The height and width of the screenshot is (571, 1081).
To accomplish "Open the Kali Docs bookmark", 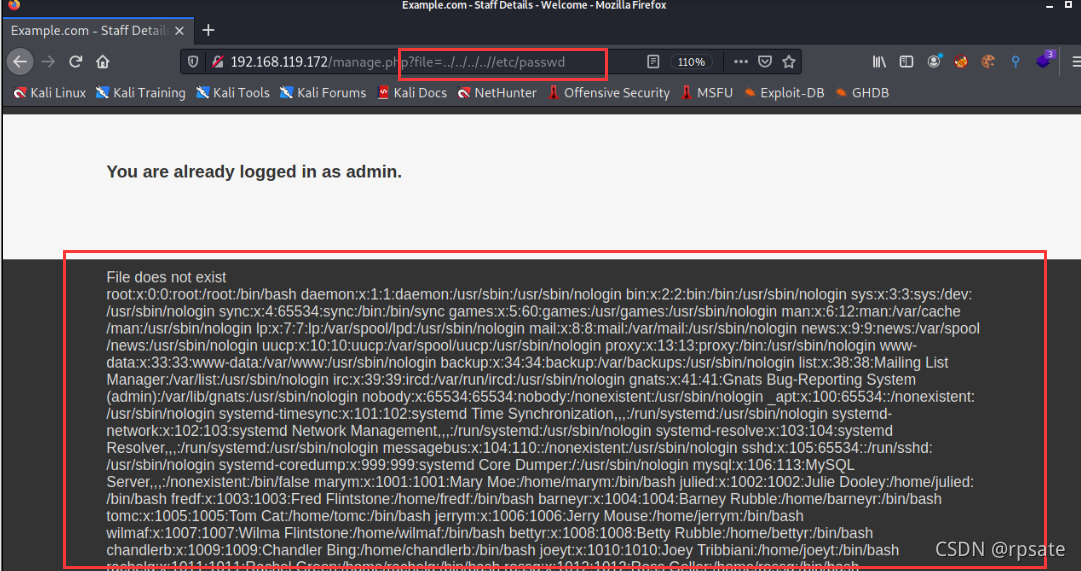I will (x=412, y=92).
